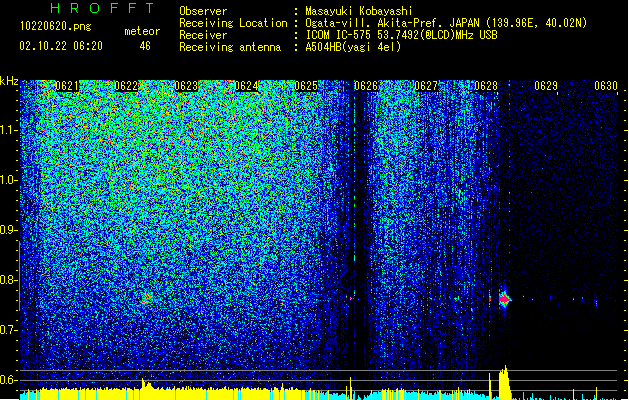
Task: Click the 0627 time marker
Action: [426, 86]
